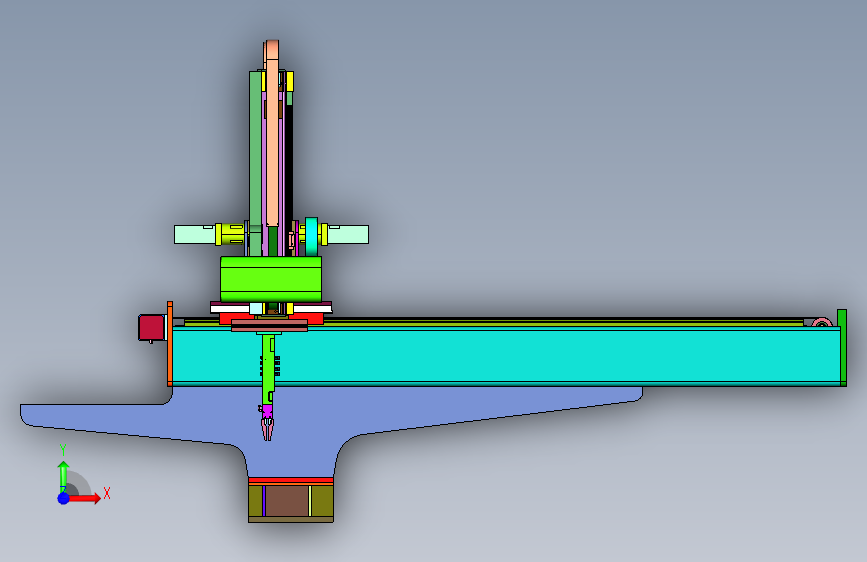Select the green vertical arm hanging below the beam

[x=268, y=369]
